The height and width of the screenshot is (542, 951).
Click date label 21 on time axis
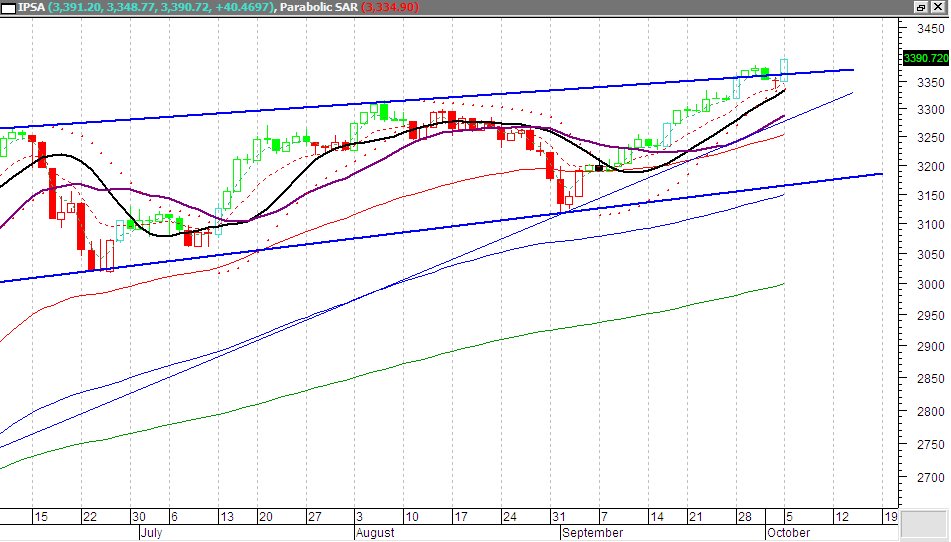696,517
